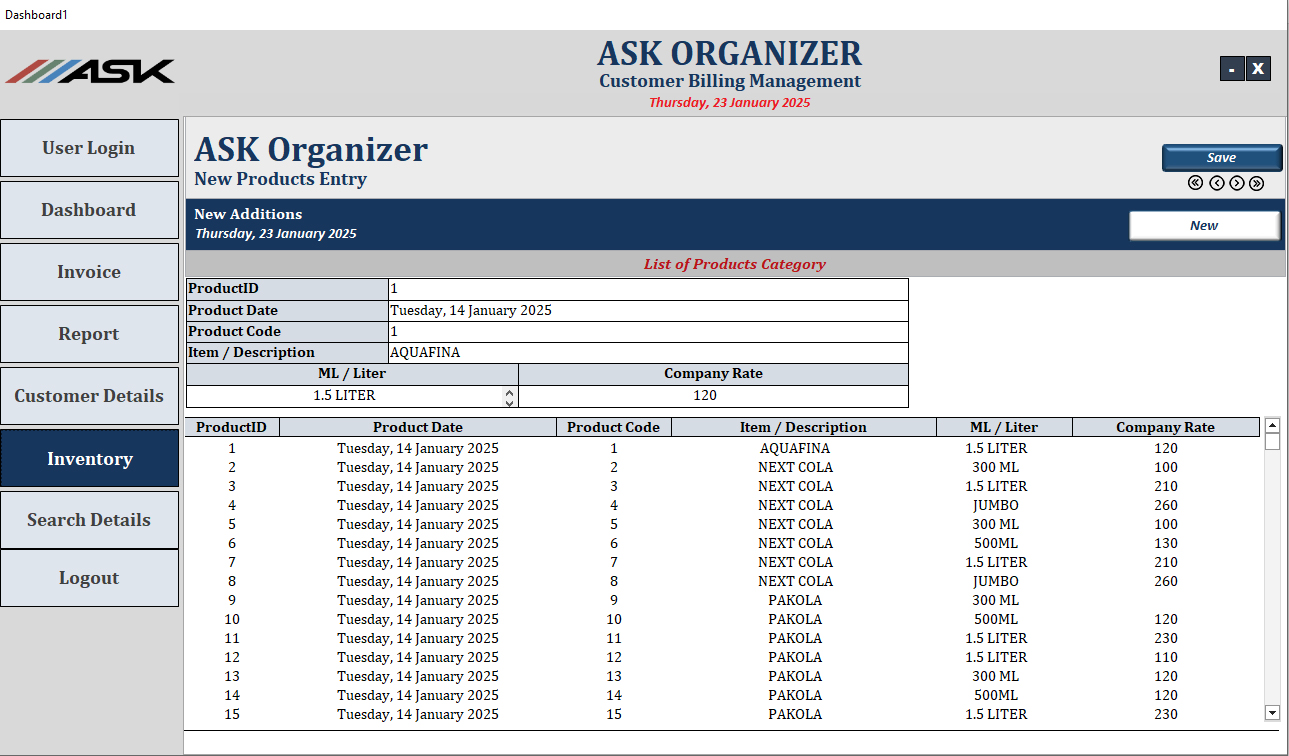The image size is (1289, 756).
Task: Click the ML / Liter field showing 1.5 LITER
Action: click(345, 396)
